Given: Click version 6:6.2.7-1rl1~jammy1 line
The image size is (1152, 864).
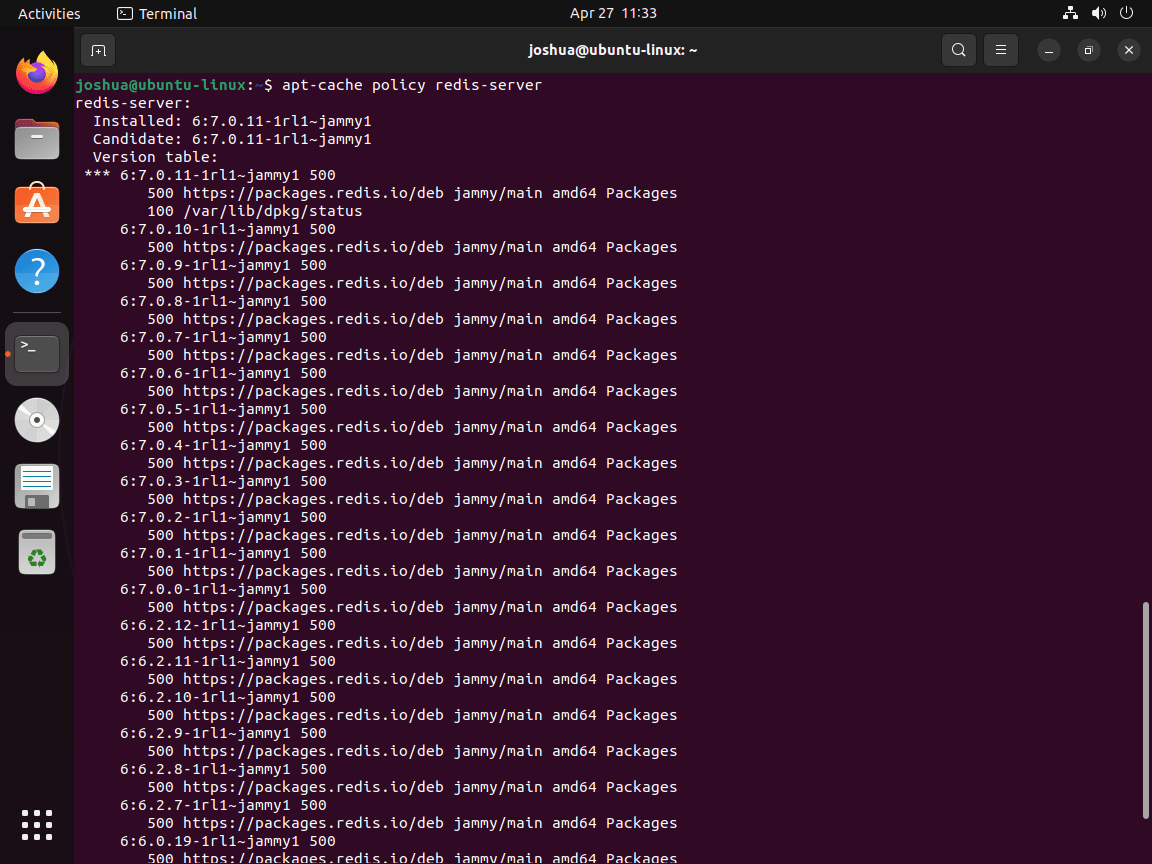Looking at the screenshot, I should click(223, 805).
